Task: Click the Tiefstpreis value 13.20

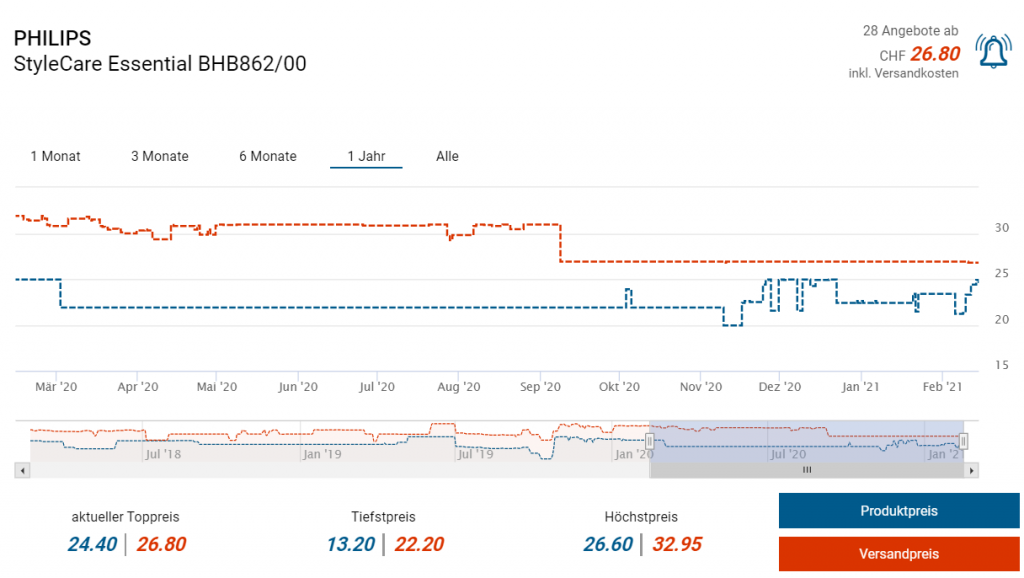Action: click(x=351, y=544)
